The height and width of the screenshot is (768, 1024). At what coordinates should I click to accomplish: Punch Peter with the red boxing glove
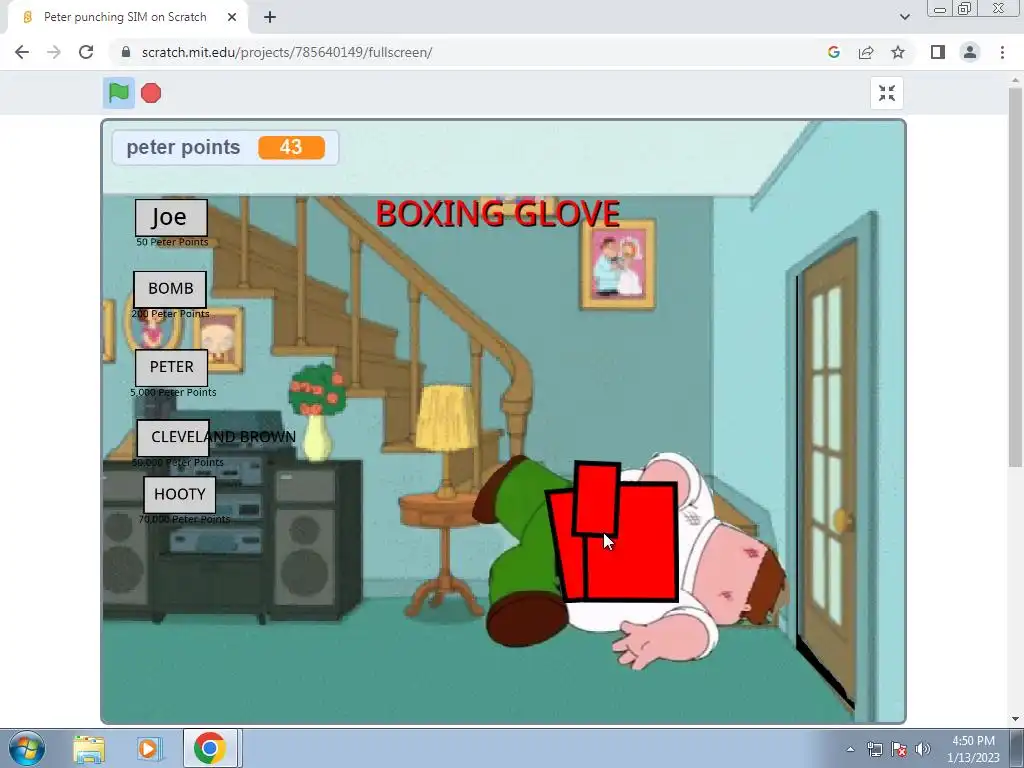click(612, 532)
